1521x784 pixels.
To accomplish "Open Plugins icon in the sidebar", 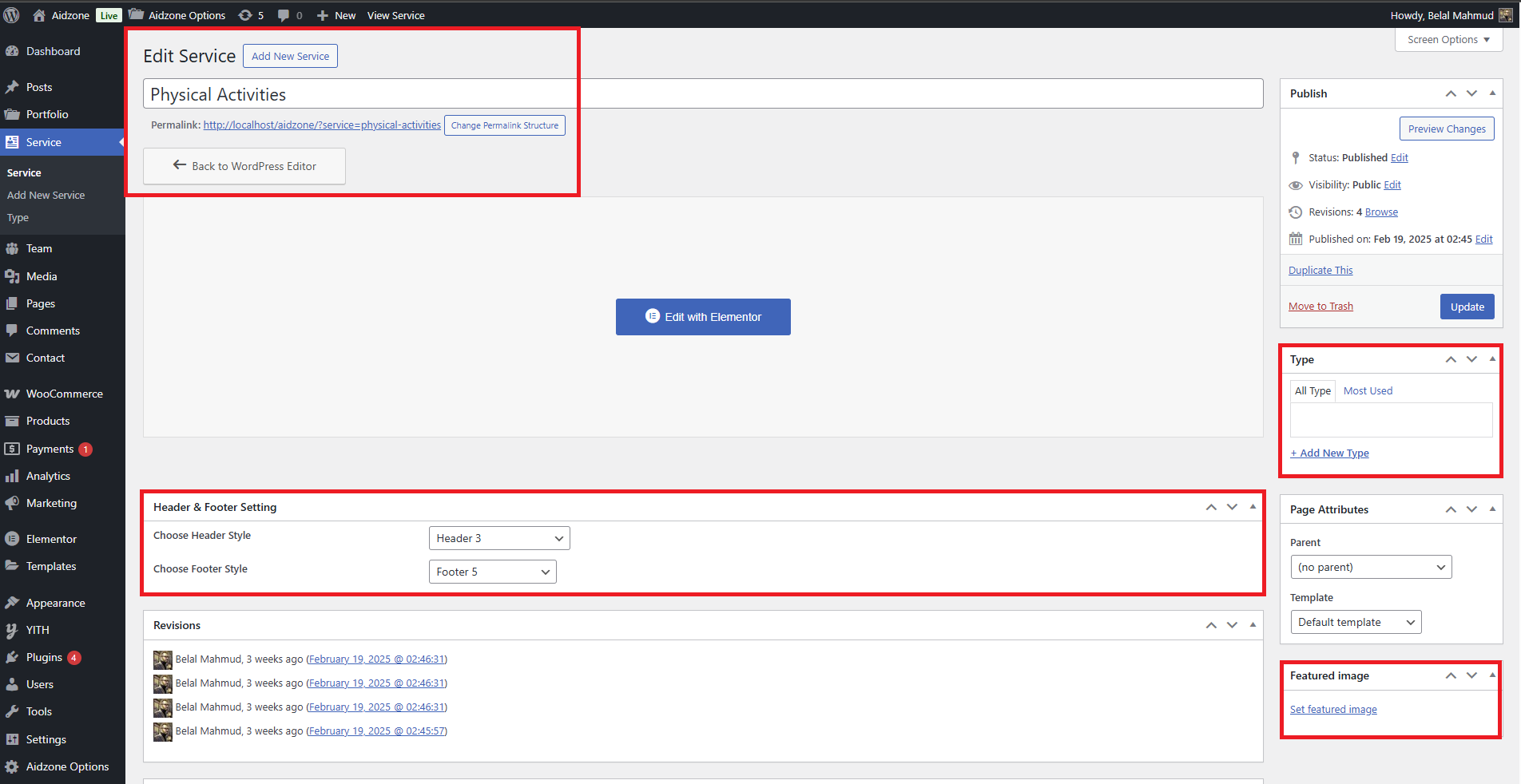I will (x=12, y=657).
